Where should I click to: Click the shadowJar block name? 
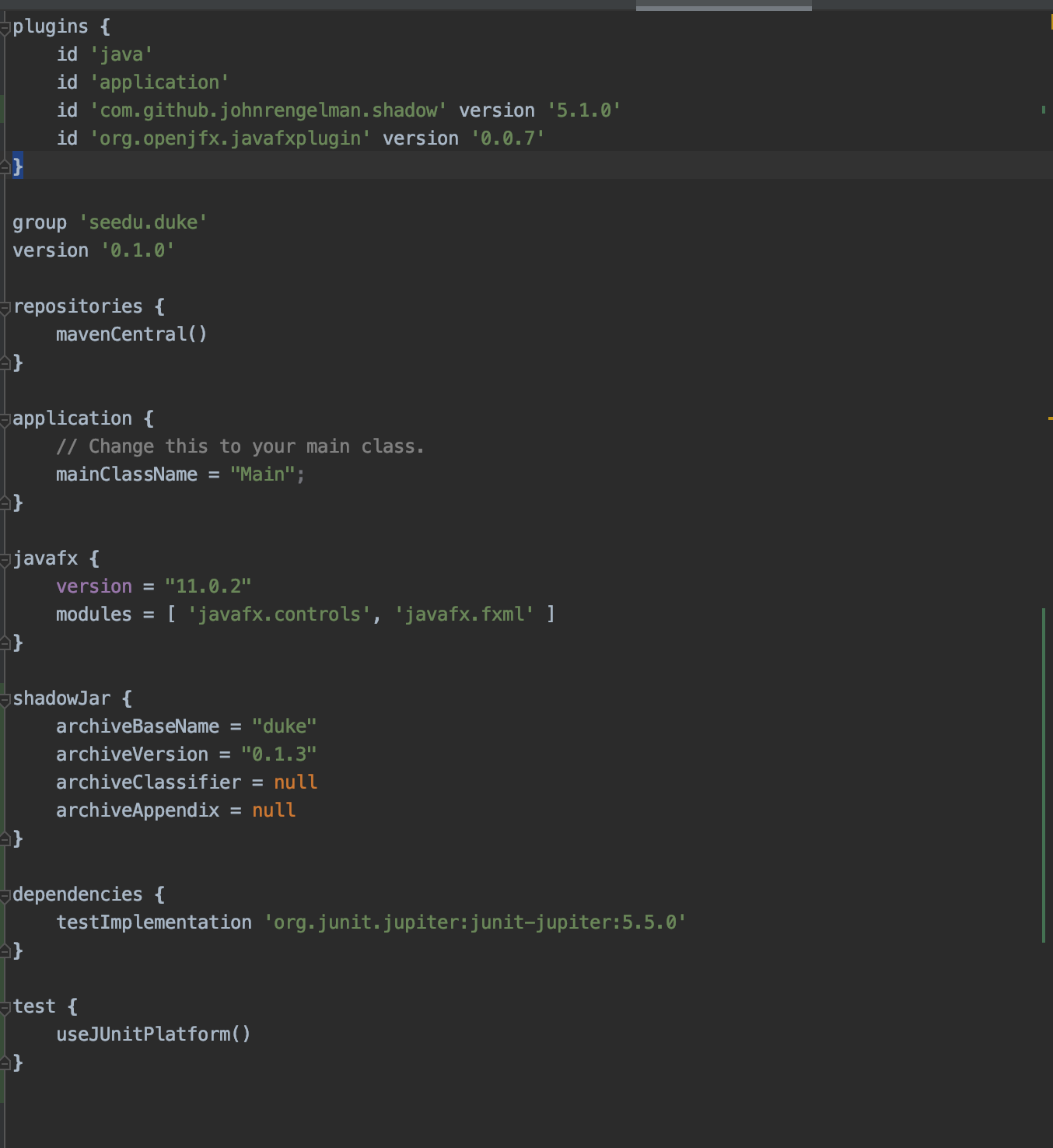click(61, 698)
